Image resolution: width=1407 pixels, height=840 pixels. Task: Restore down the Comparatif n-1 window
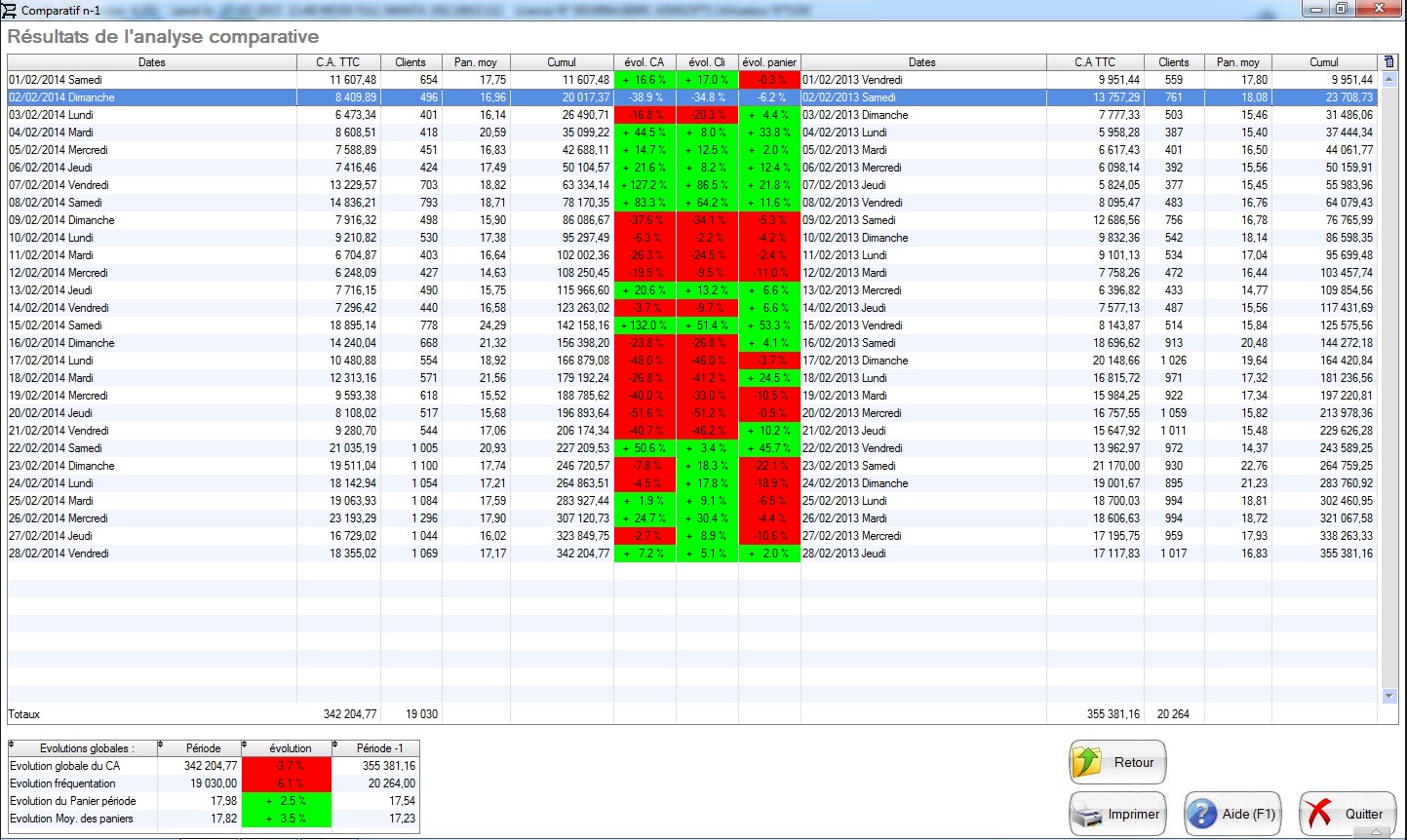pyautogui.click(x=1342, y=9)
